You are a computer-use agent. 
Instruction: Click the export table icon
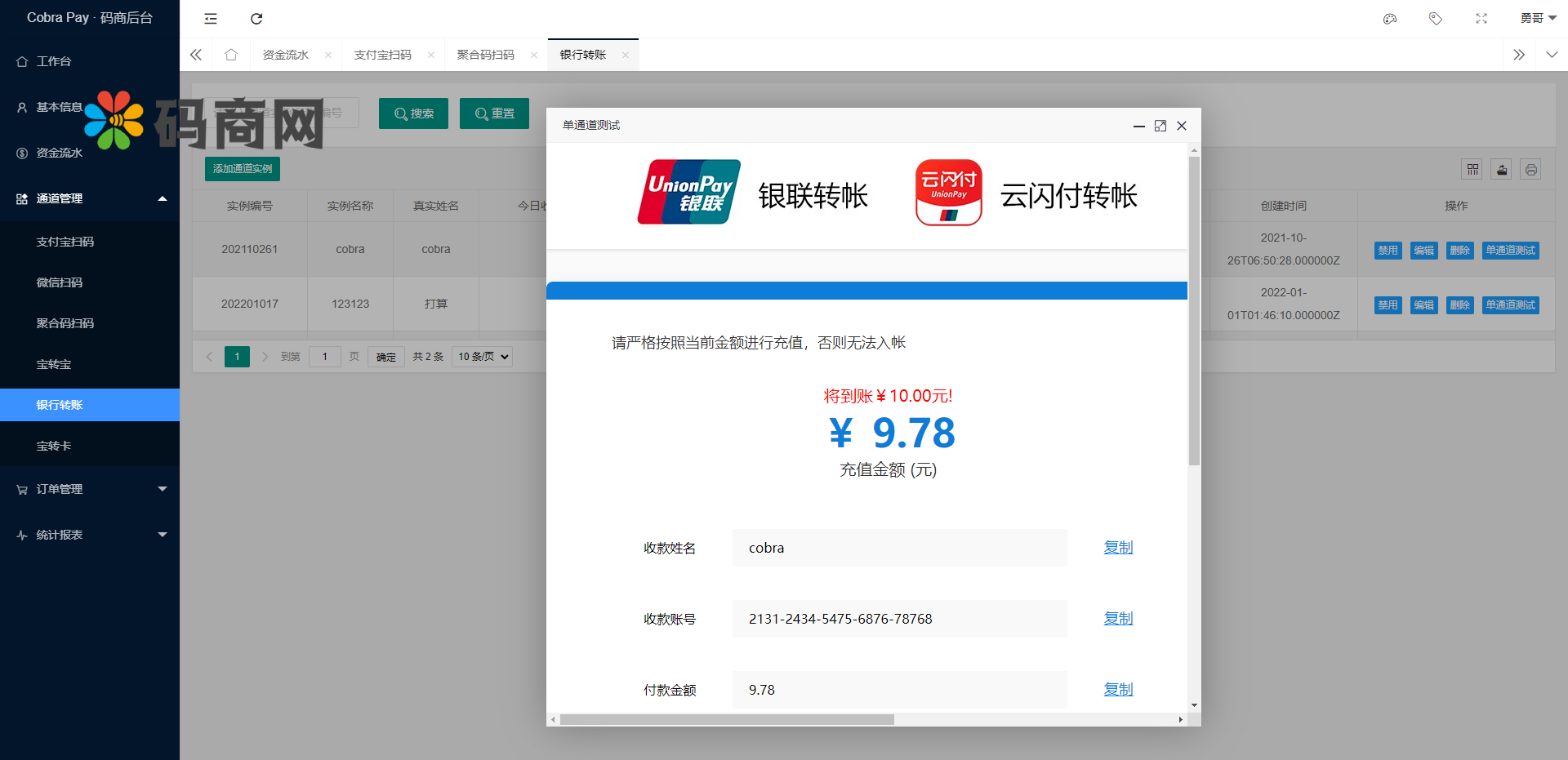point(1502,169)
